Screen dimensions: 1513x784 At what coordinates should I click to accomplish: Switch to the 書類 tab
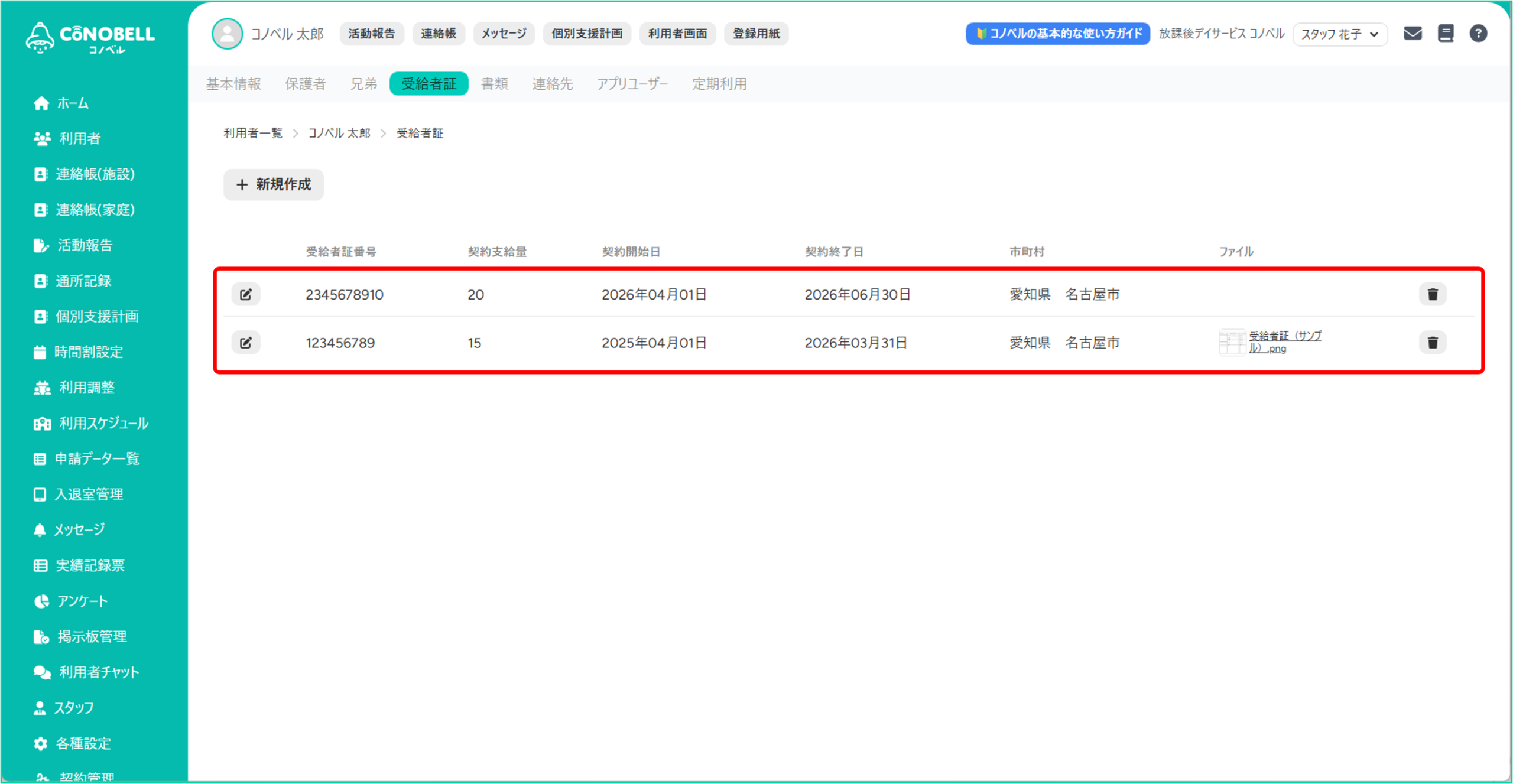(494, 84)
